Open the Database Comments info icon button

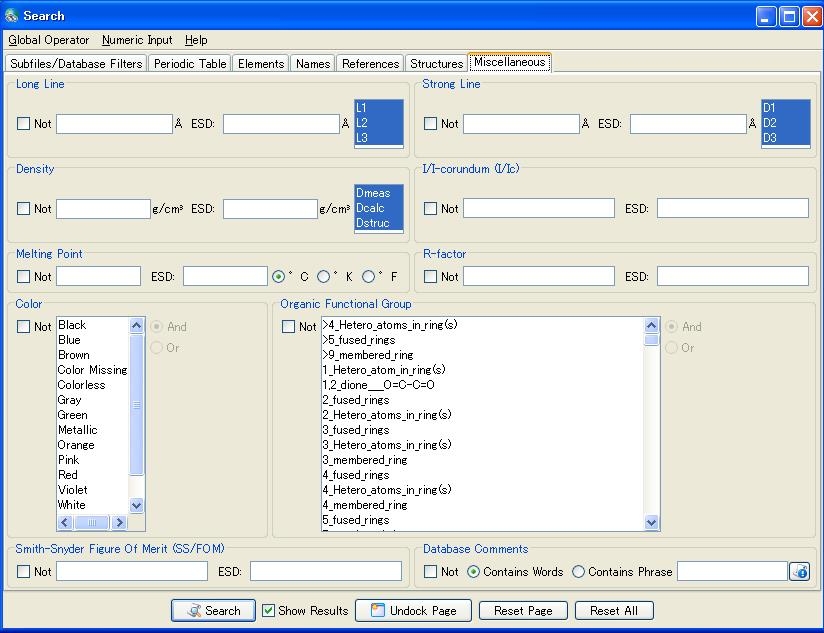tap(800, 571)
